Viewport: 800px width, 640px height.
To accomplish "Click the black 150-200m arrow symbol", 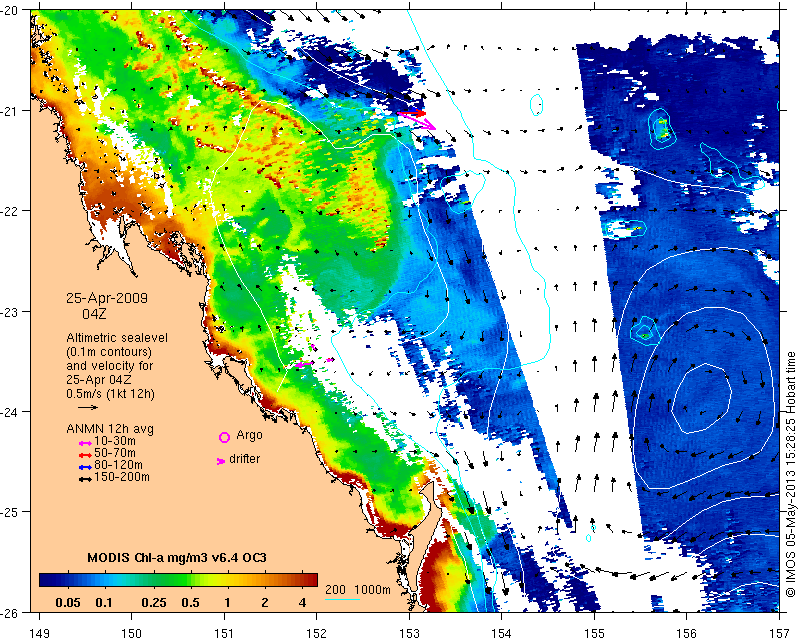I will pyautogui.click(x=85, y=479).
